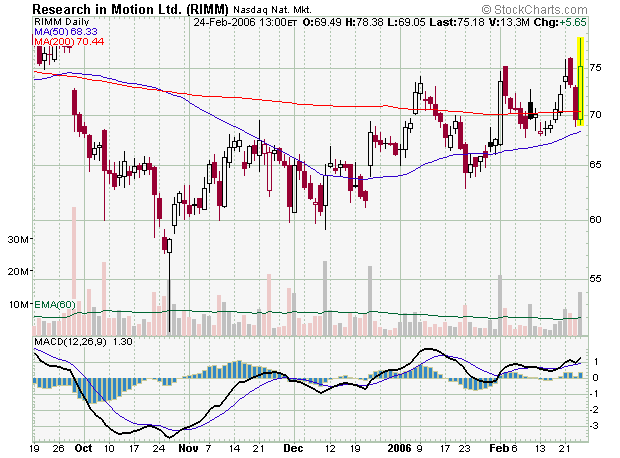Click the 60 price axis label
The width and height of the screenshot is (620, 458).
pyautogui.click(x=595, y=220)
